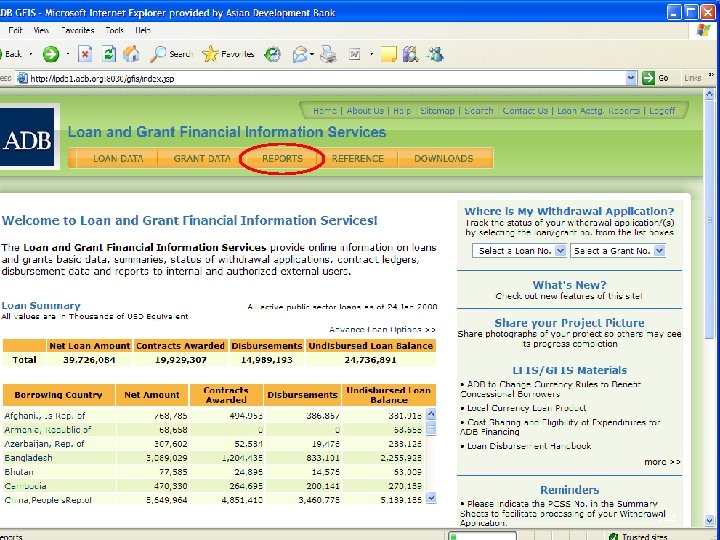Select the Bangladesh row text
This screenshot has height=540, width=720.
[28, 458]
